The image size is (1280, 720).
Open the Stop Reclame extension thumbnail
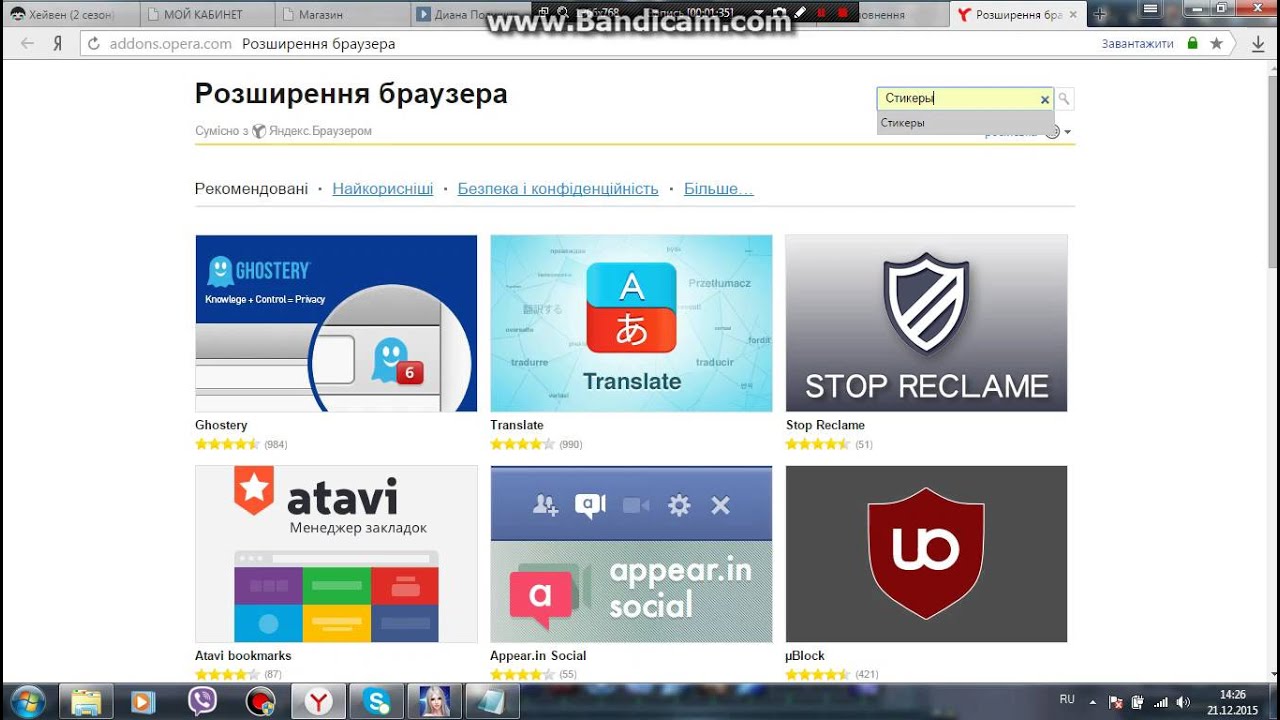pos(926,323)
